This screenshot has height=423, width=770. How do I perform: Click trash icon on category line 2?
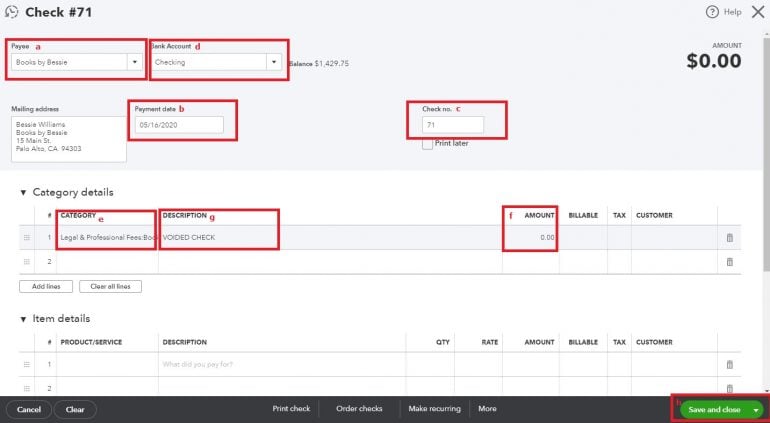pyautogui.click(x=729, y=262)
